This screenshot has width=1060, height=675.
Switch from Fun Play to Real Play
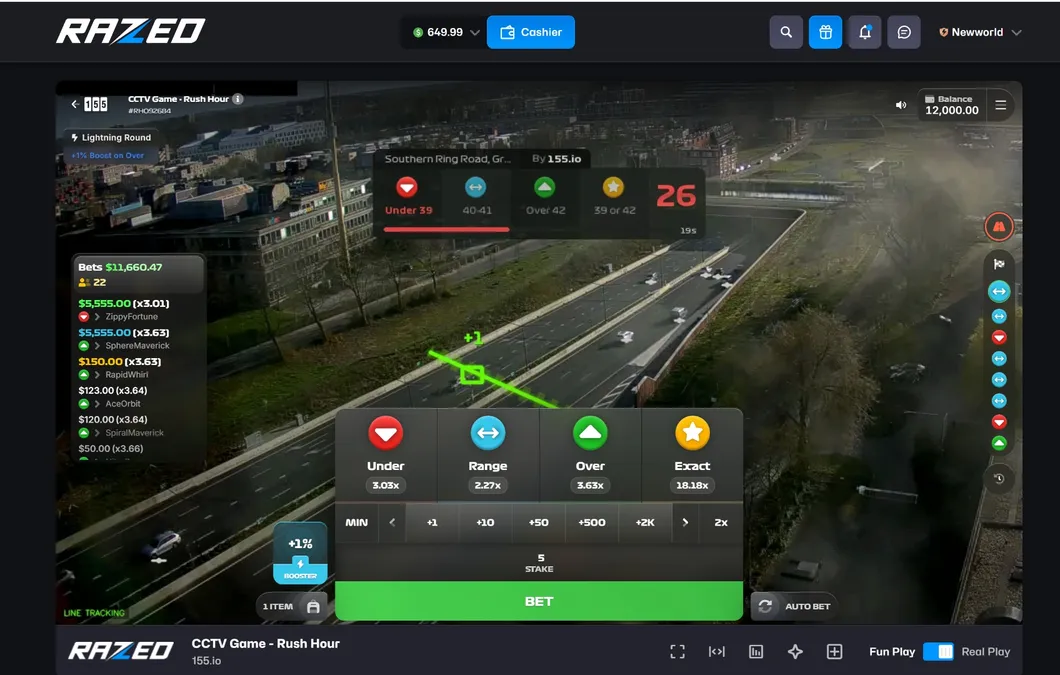(x=938, y=651)
